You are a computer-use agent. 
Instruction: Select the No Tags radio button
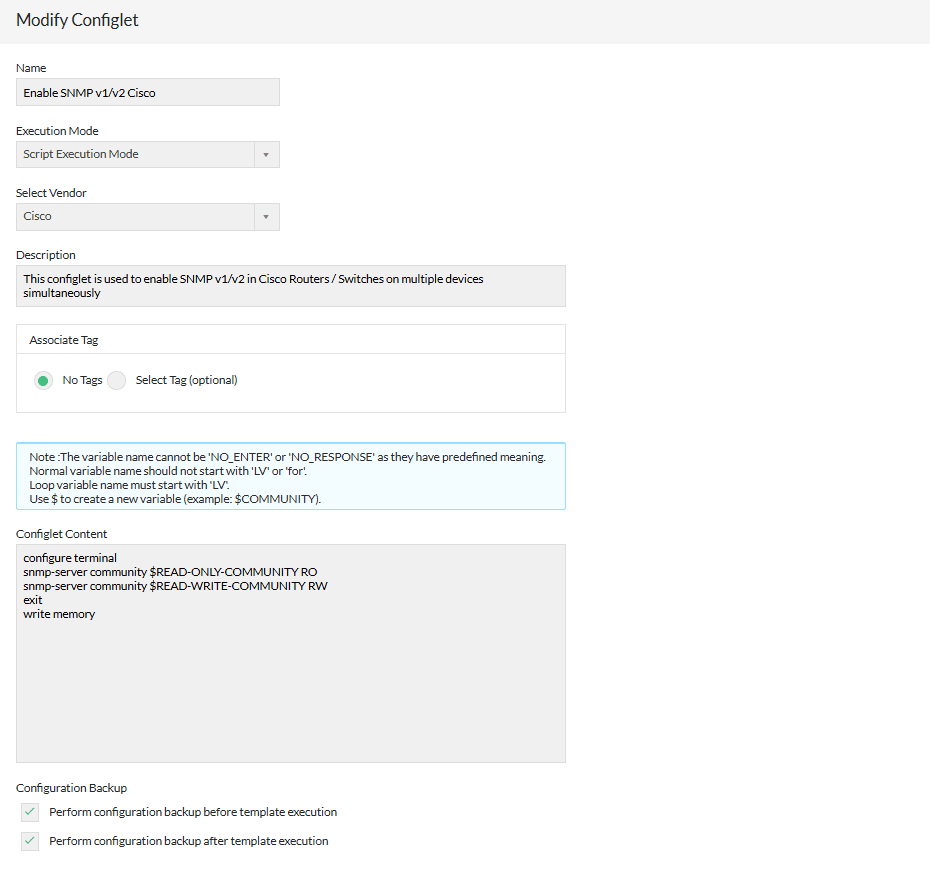click(x=41, y=380)
